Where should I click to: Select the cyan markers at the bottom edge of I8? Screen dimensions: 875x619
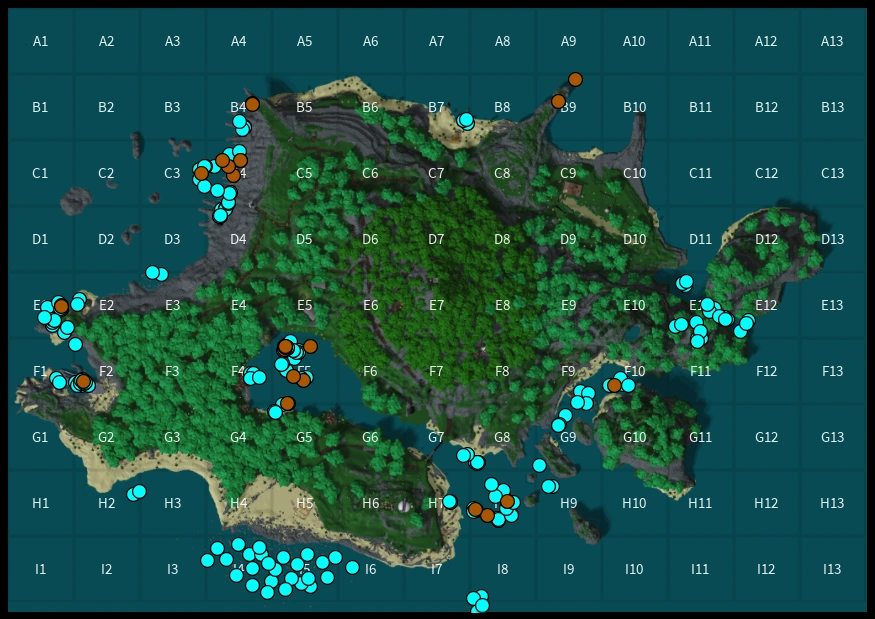tap(478, 601)
